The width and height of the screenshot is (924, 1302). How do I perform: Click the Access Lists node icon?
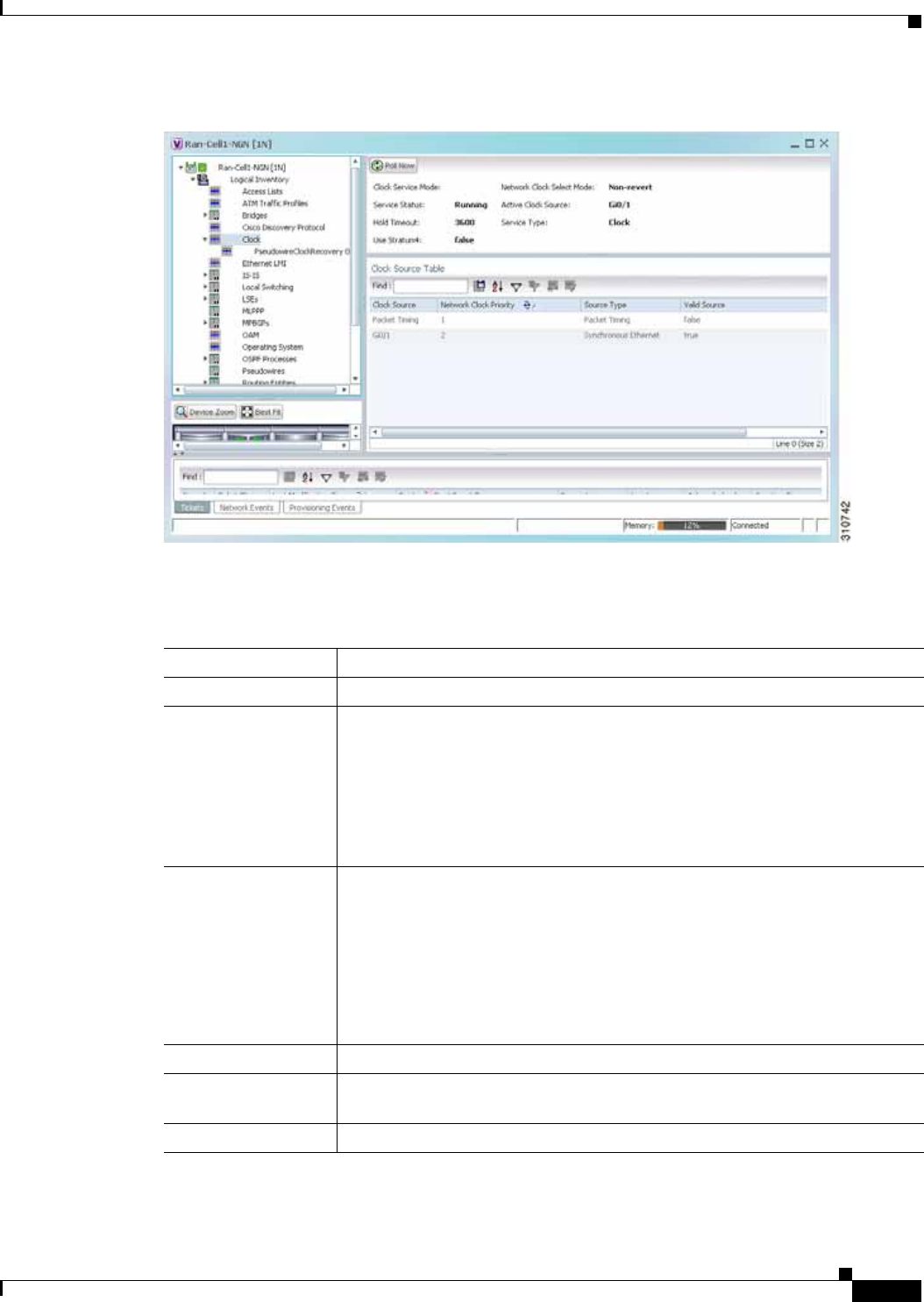click(215, 191)
